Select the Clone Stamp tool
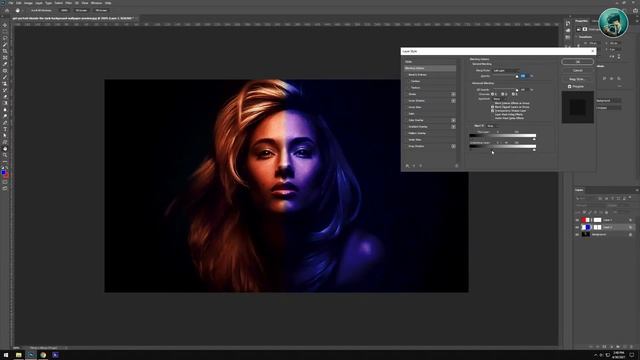Image resolution: width=640 pixels, height=360 pixels. [x=5, y=83]
